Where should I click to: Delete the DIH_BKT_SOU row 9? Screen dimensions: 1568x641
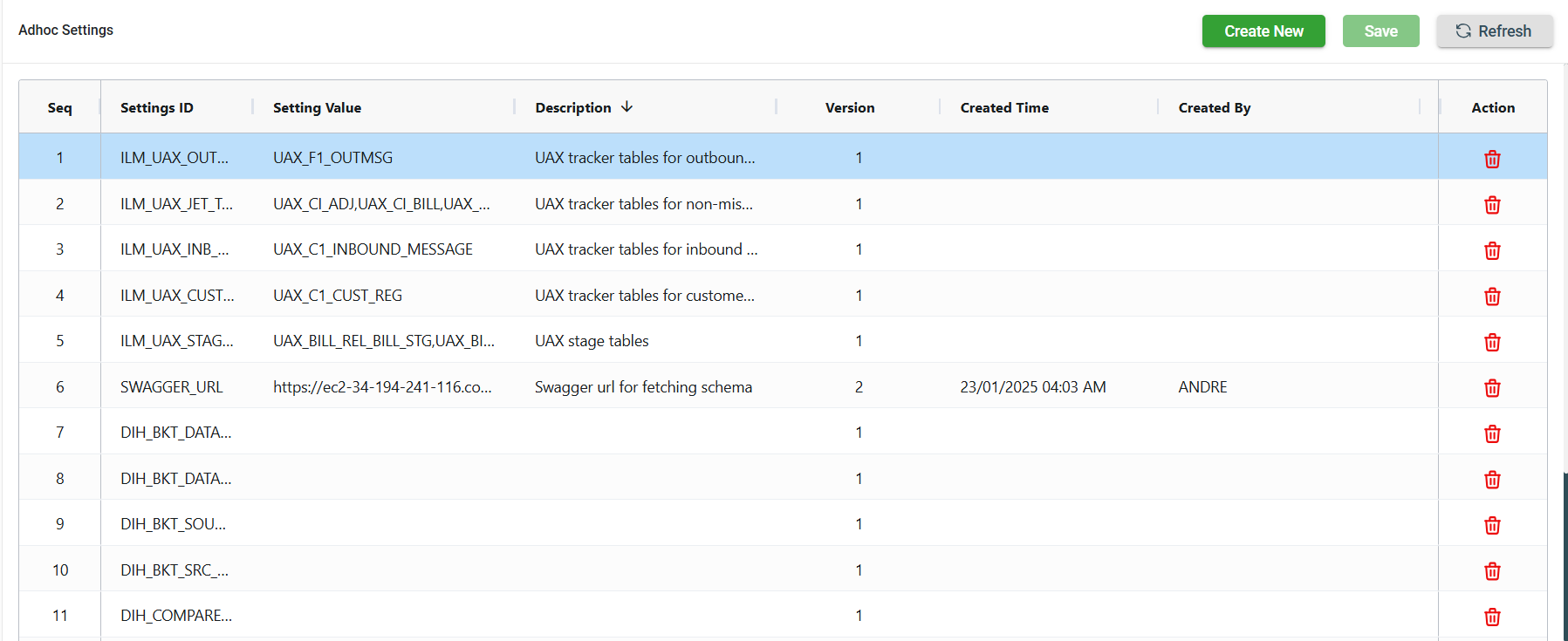(x=1492, y=525)
